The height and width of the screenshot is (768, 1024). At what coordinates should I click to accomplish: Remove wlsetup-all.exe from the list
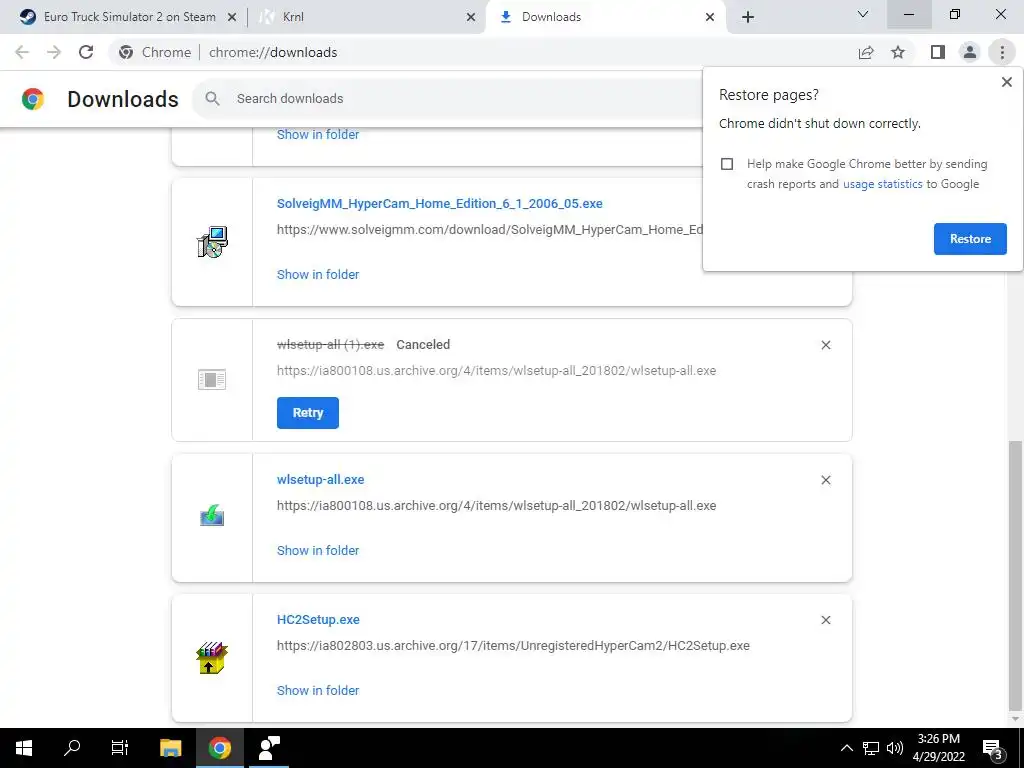(x=825, y=480)
